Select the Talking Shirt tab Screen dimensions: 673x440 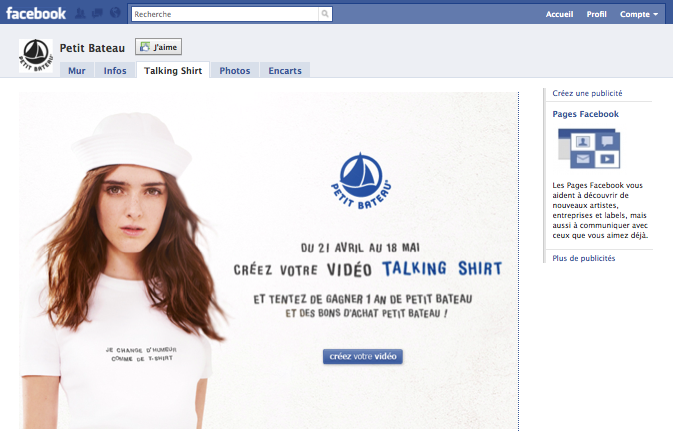(173, 70)
